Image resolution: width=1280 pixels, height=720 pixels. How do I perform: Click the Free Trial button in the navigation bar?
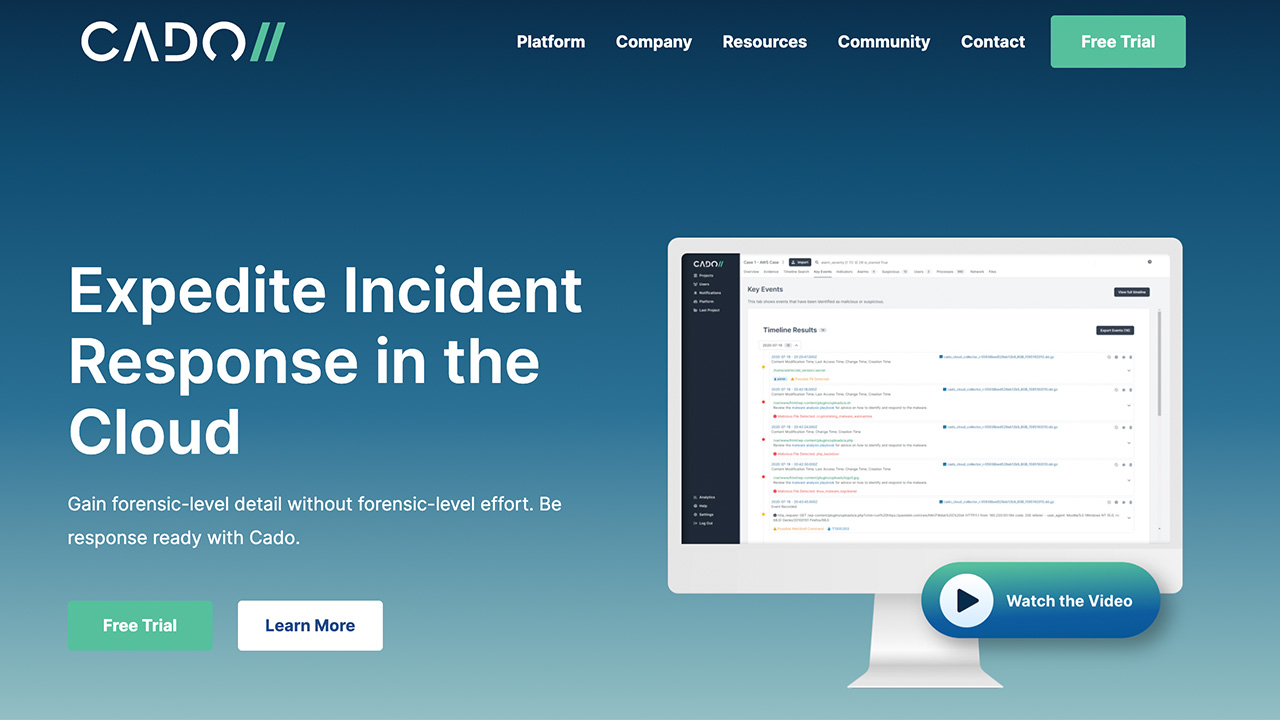(x=1118, y=42)
